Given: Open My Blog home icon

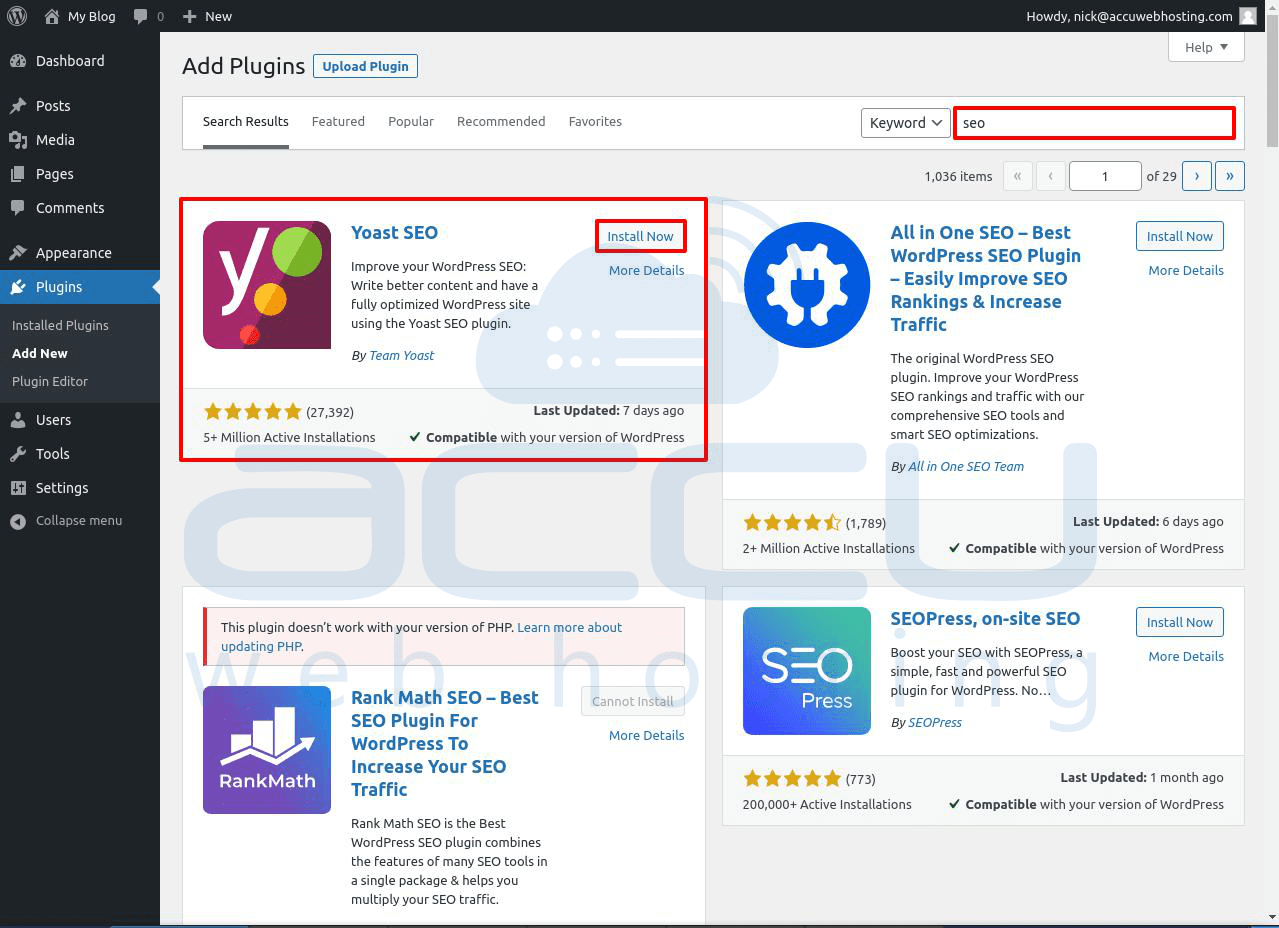Looking at the screenshot, I should [x=52, y=16].
